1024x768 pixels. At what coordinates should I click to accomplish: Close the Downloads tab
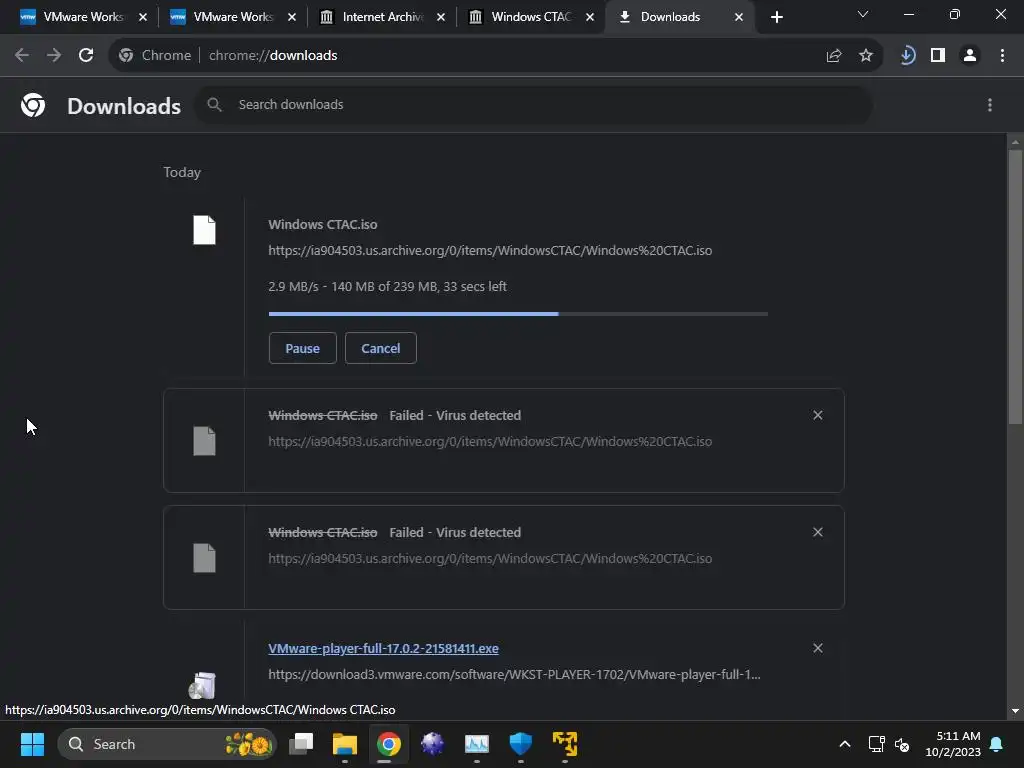pyautogui.click(x=739, y=17)
